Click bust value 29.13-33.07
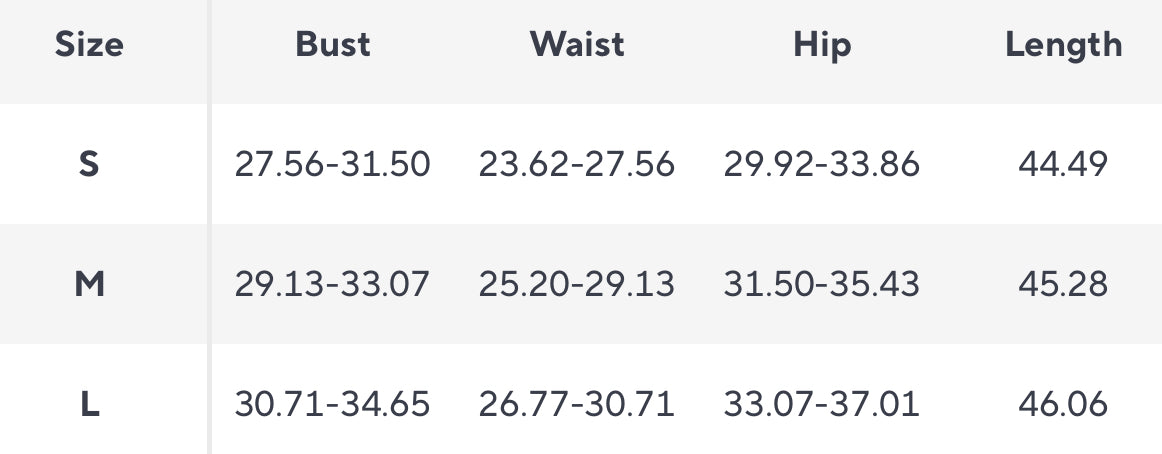Viewport: 1162px width, 454px height. tap(333, 285)
